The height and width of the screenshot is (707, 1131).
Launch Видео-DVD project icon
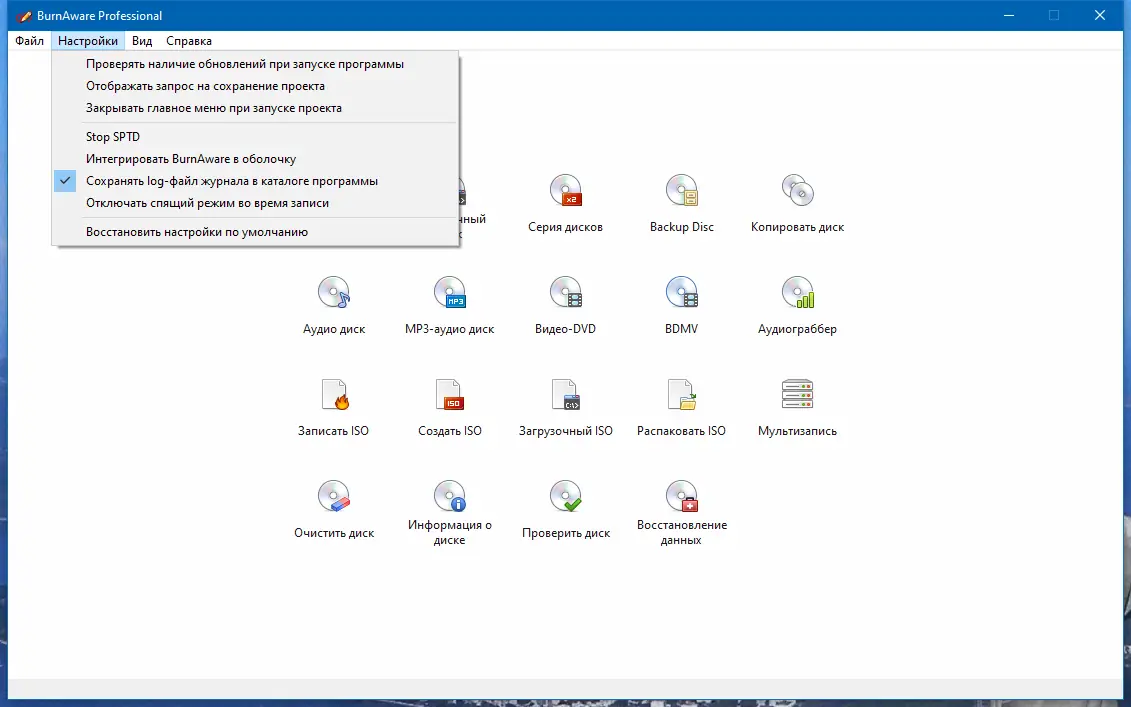[566, 292]
